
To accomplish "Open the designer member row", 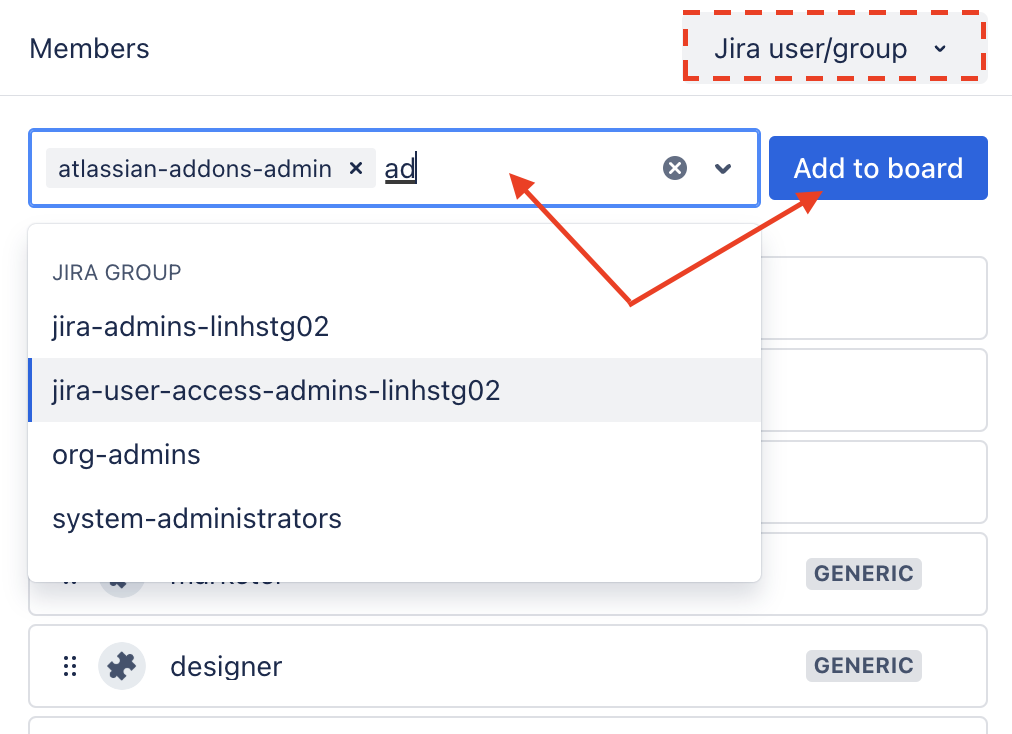I will pyautogui.click(x=507, y=666).
